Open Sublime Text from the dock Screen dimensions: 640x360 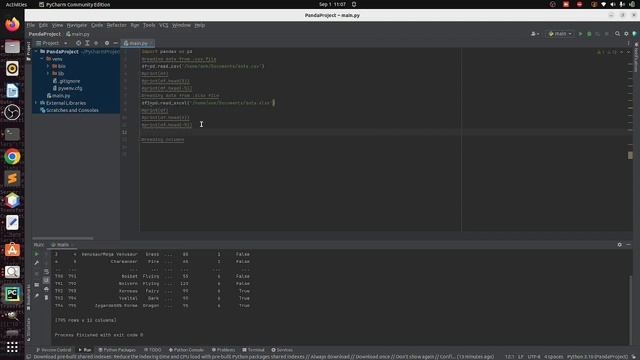pyautogui.click(x=12, y=178)
